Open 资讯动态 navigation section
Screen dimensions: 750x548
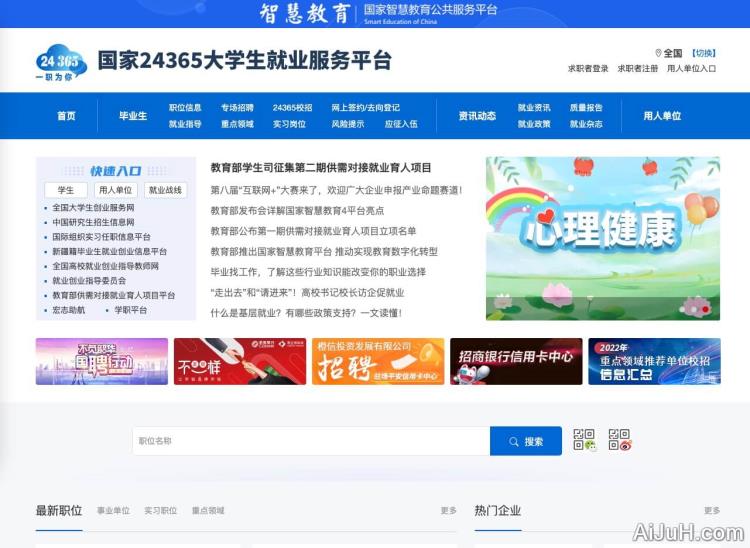pos(477,116)
